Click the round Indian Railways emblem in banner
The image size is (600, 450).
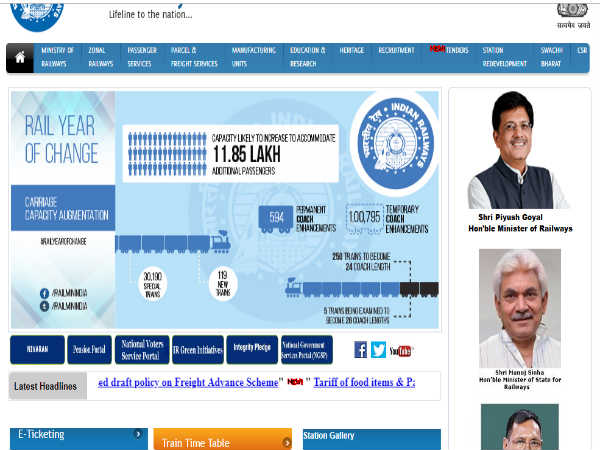point(395,143)
